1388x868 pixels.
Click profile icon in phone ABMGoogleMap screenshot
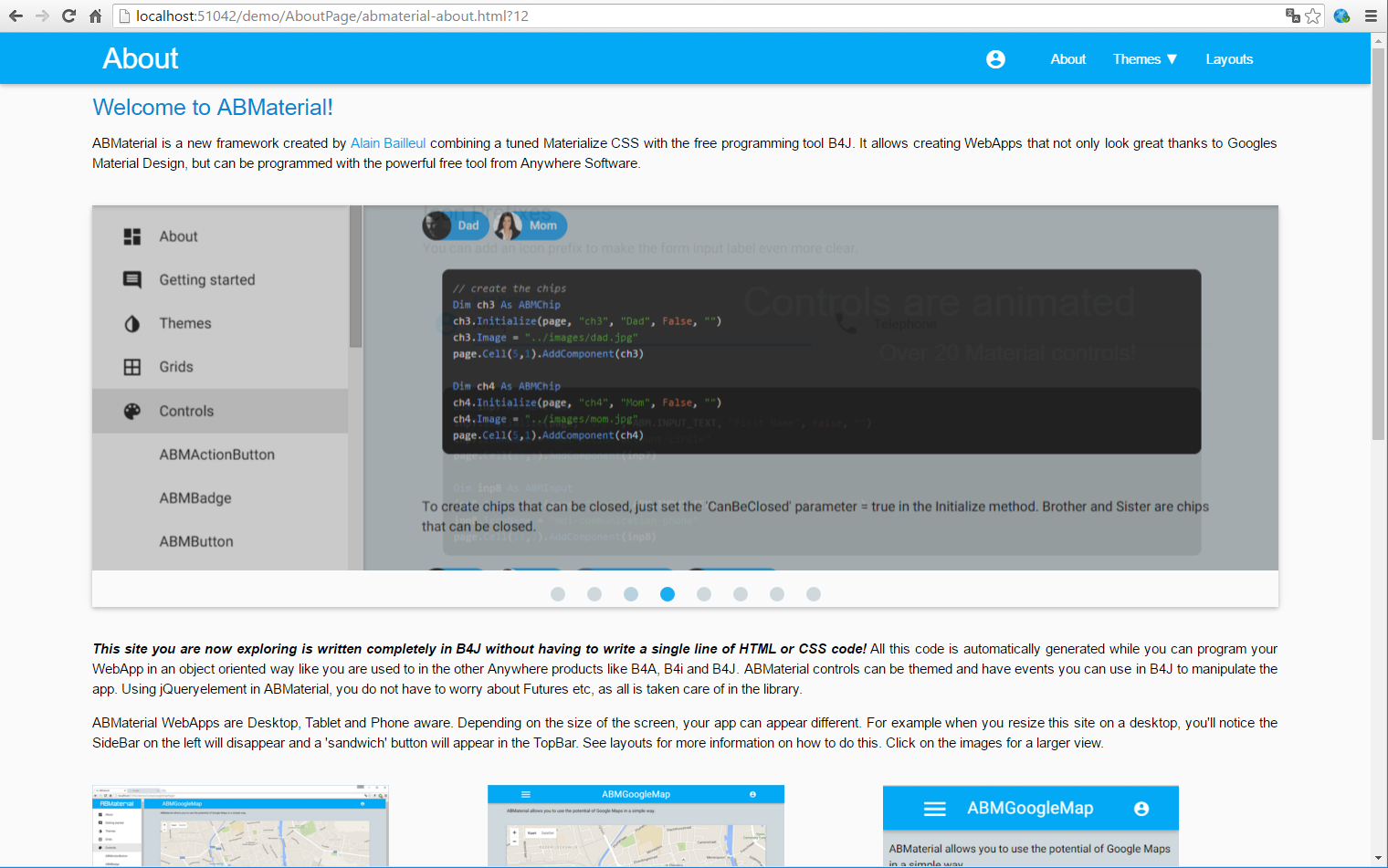pyautogui.click(x=1141, y=809)
